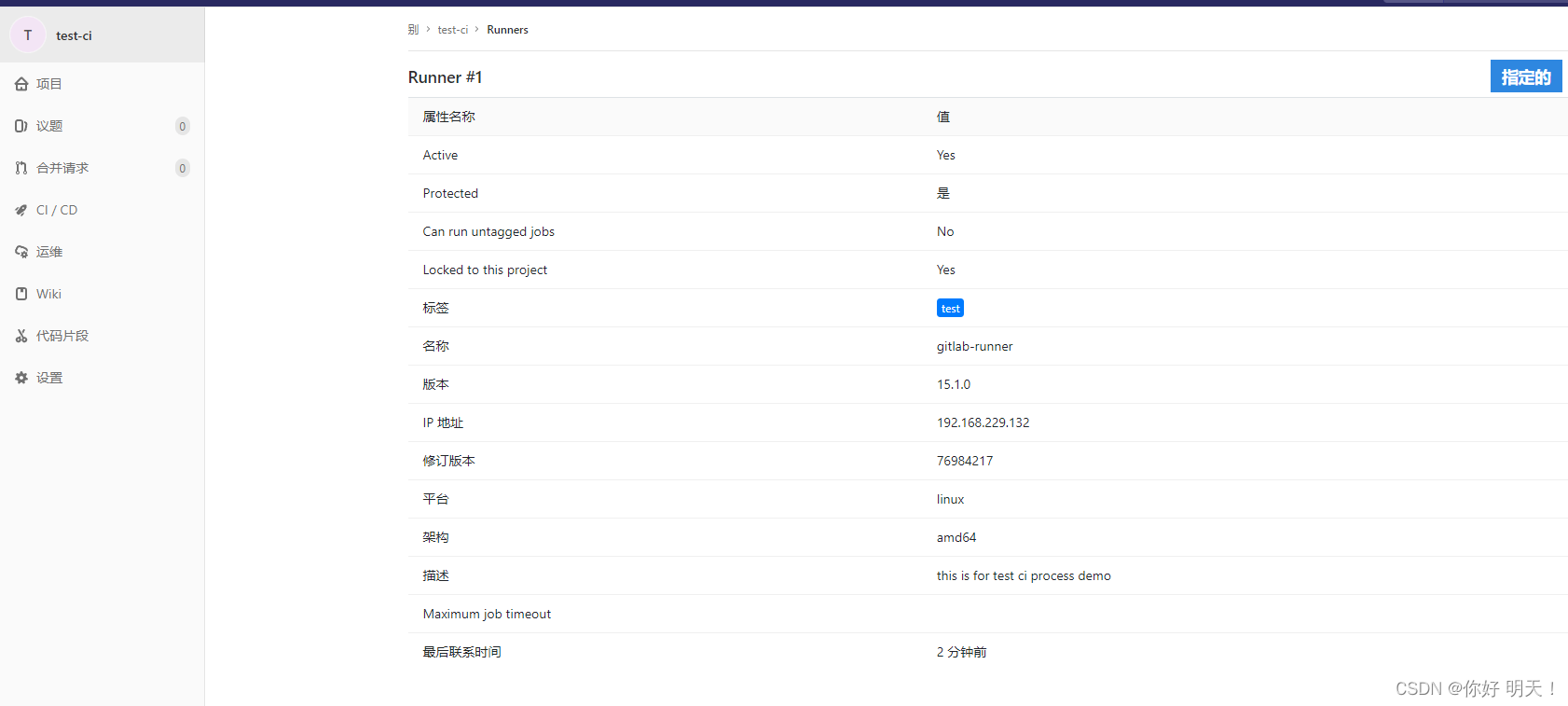Click the test-ci project name in sidebar header
The image size is (1568, 706).
click(x=74, y=35)
